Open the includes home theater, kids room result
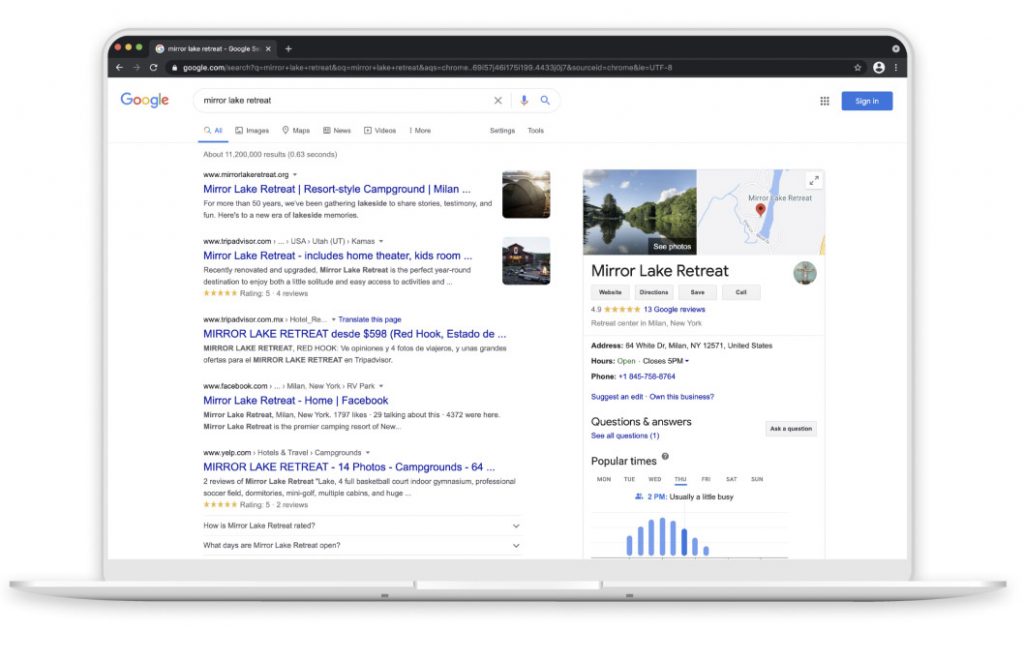This screenshot has height=662, width=1024. click(x=337, y=256)
